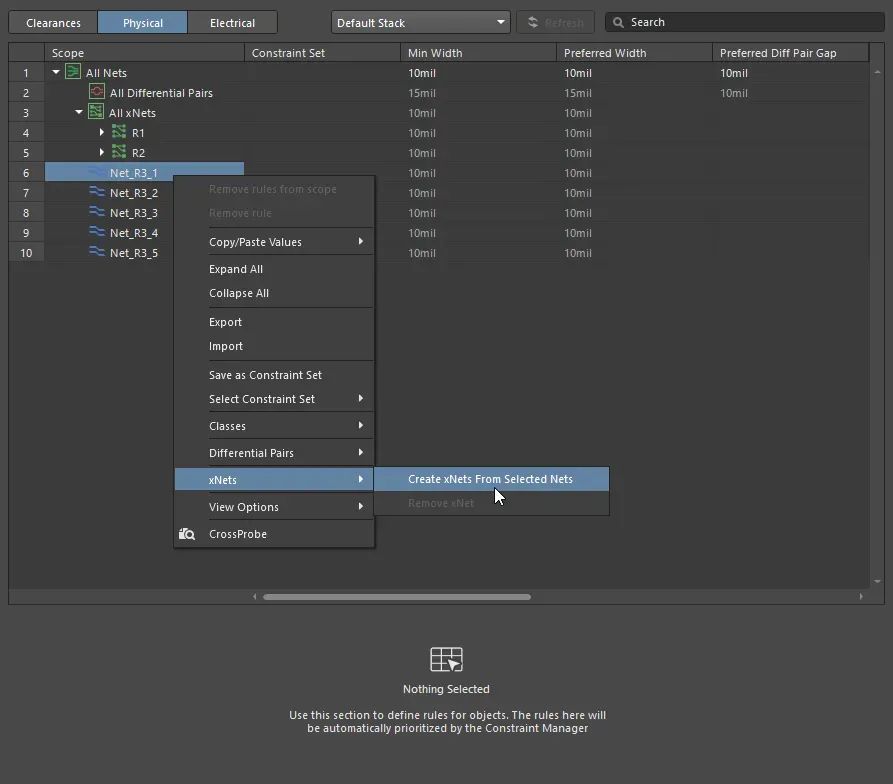
Task: Expand the R1 xNet row
Action: pos(101,132)
